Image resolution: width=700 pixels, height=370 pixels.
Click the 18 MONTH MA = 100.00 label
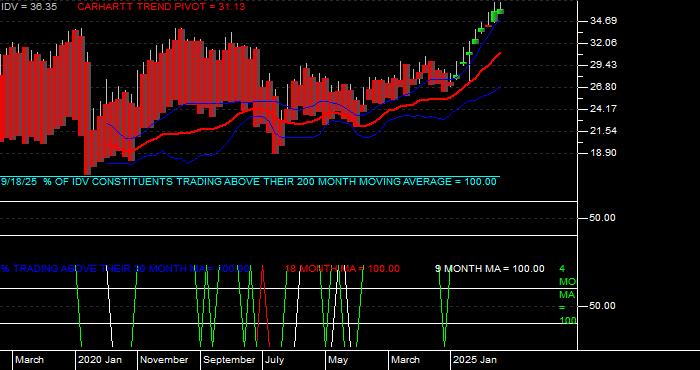[x=342, y=269]
